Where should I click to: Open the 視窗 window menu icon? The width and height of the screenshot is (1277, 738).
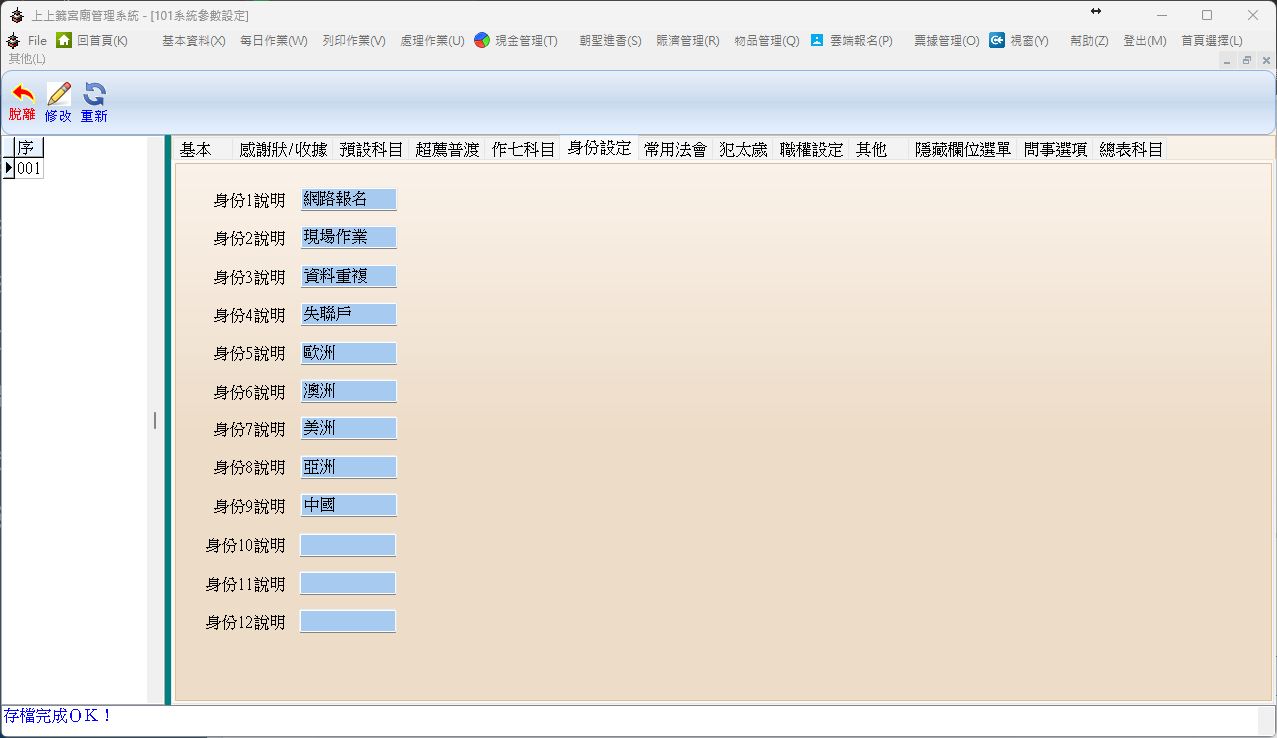997,41
